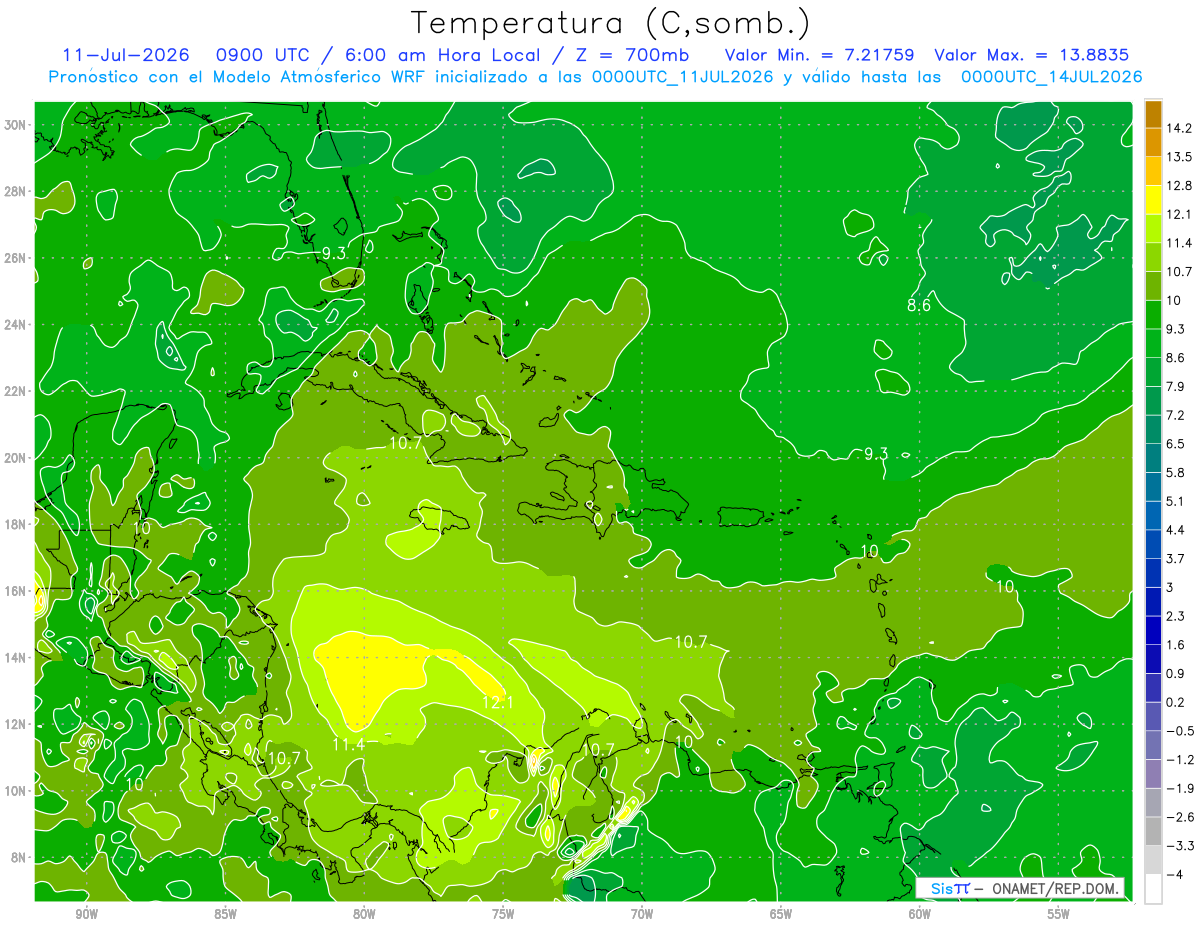
Task: Click the '0.9' colorbar scale label
Action: tap(1176, 673)
